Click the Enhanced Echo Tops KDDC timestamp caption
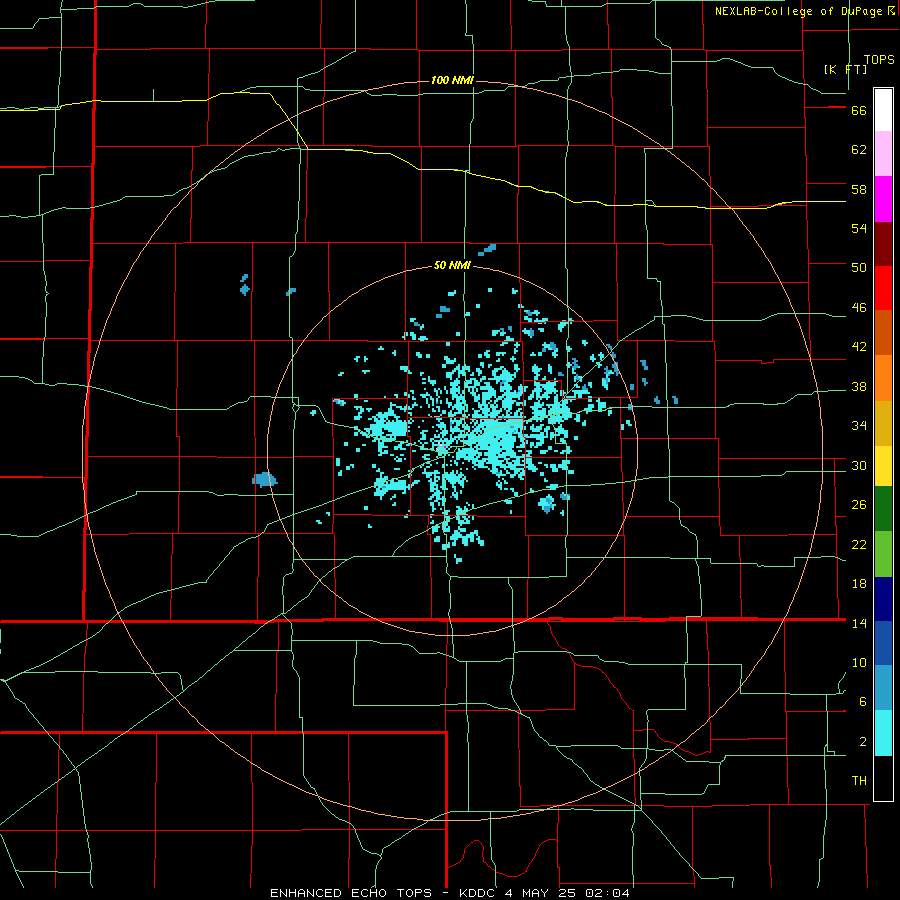Image resolution: width=900 pixels, height=900 pixels. click(x=450, y=893)
